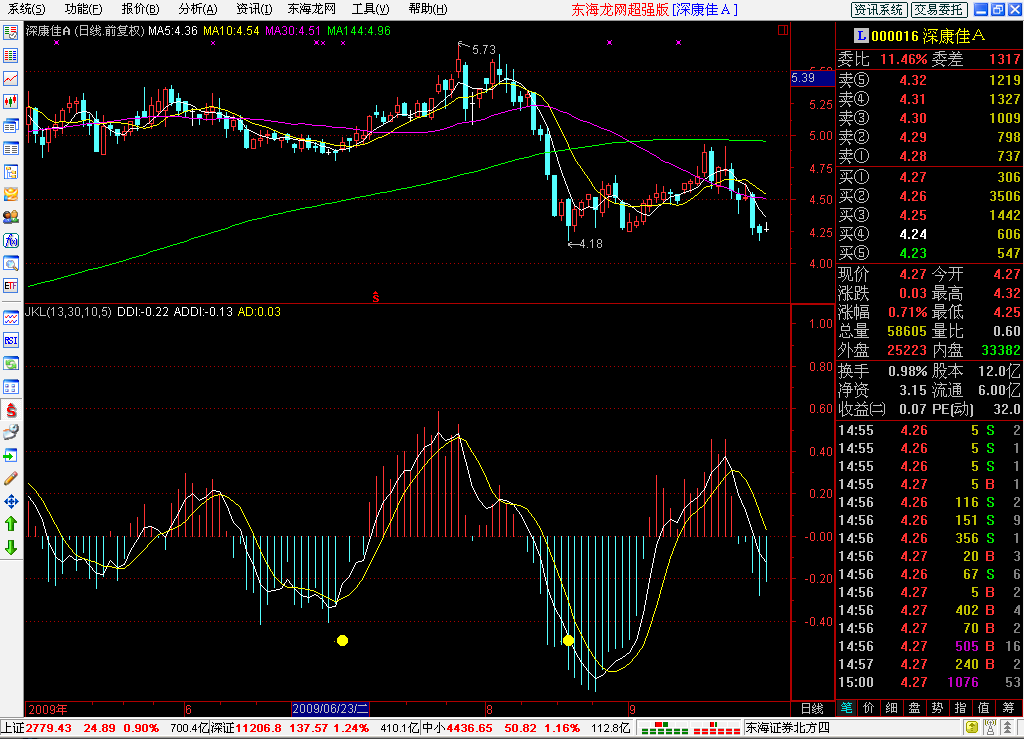
Task: Click the 日线 period button
Action: (x=812, y=708)
